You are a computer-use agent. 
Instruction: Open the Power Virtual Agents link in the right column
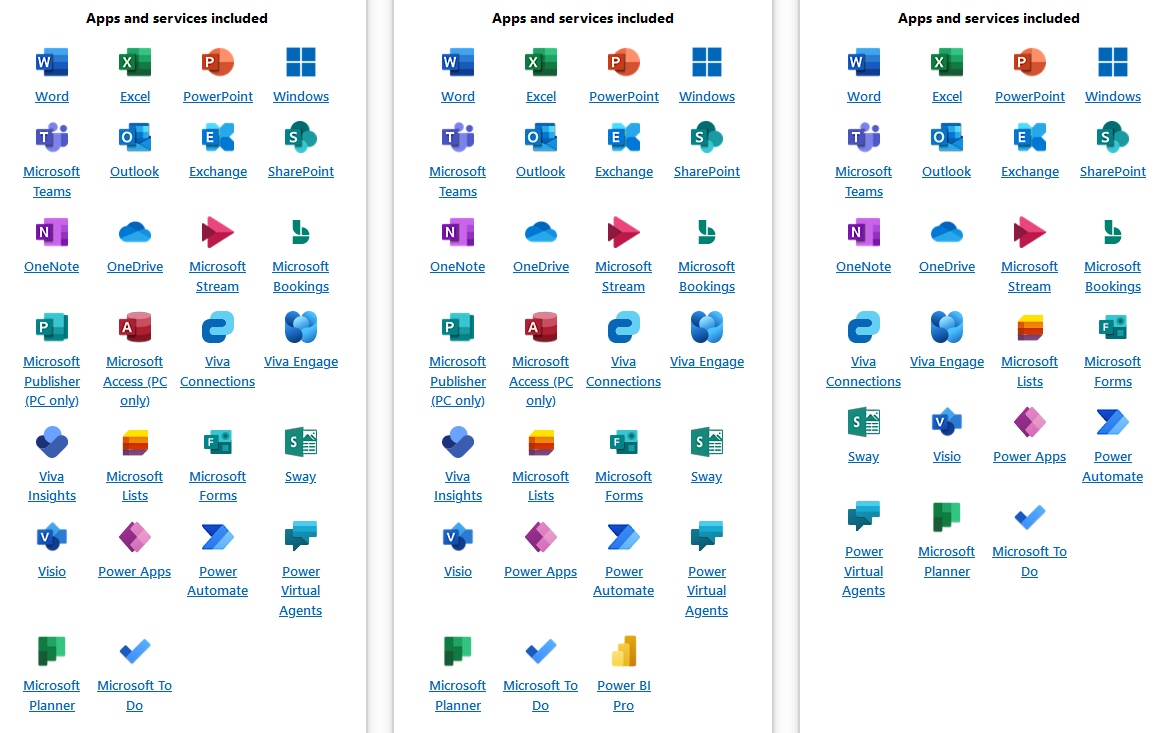(x=863, y=571)
